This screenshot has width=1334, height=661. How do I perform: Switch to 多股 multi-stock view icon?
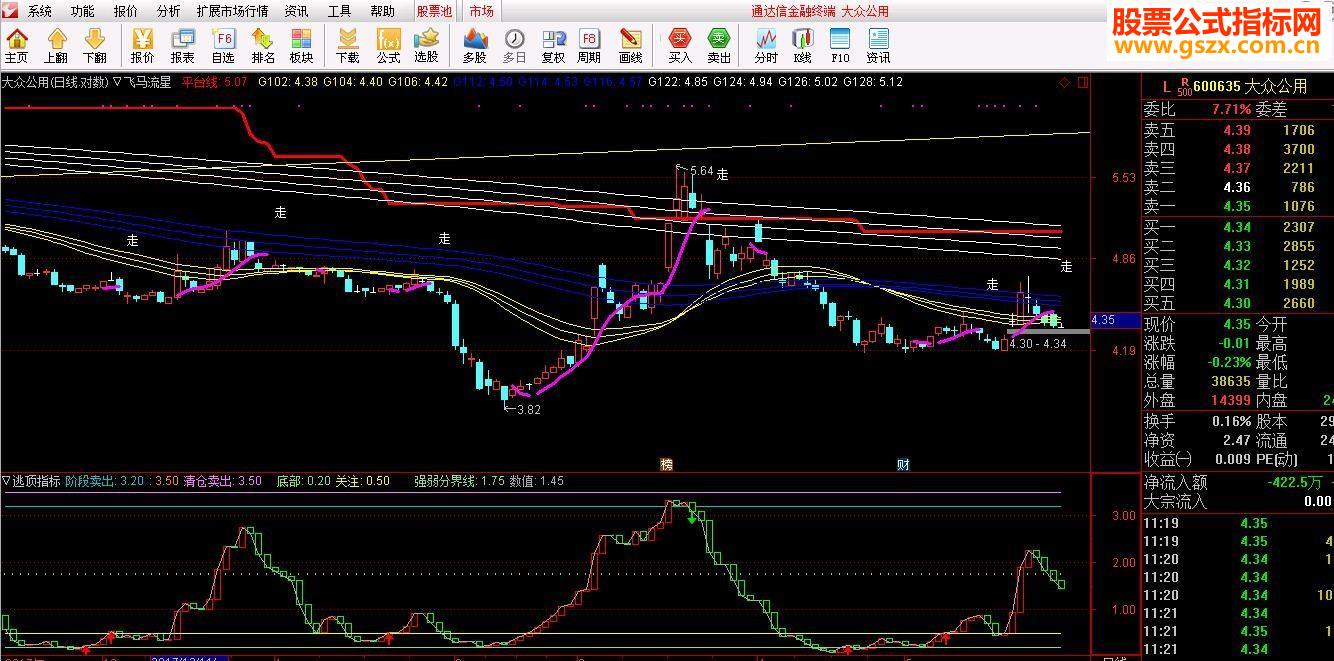click(474, 46)
